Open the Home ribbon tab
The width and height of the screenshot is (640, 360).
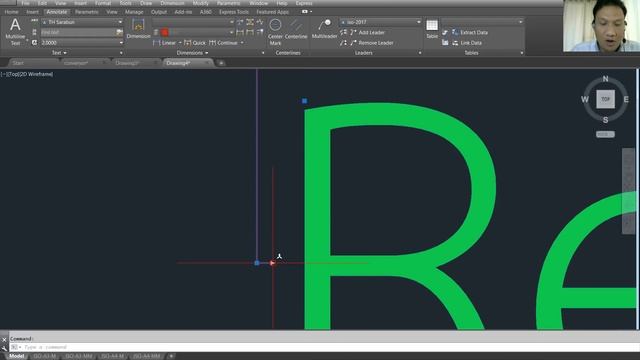tap(11, 12)
